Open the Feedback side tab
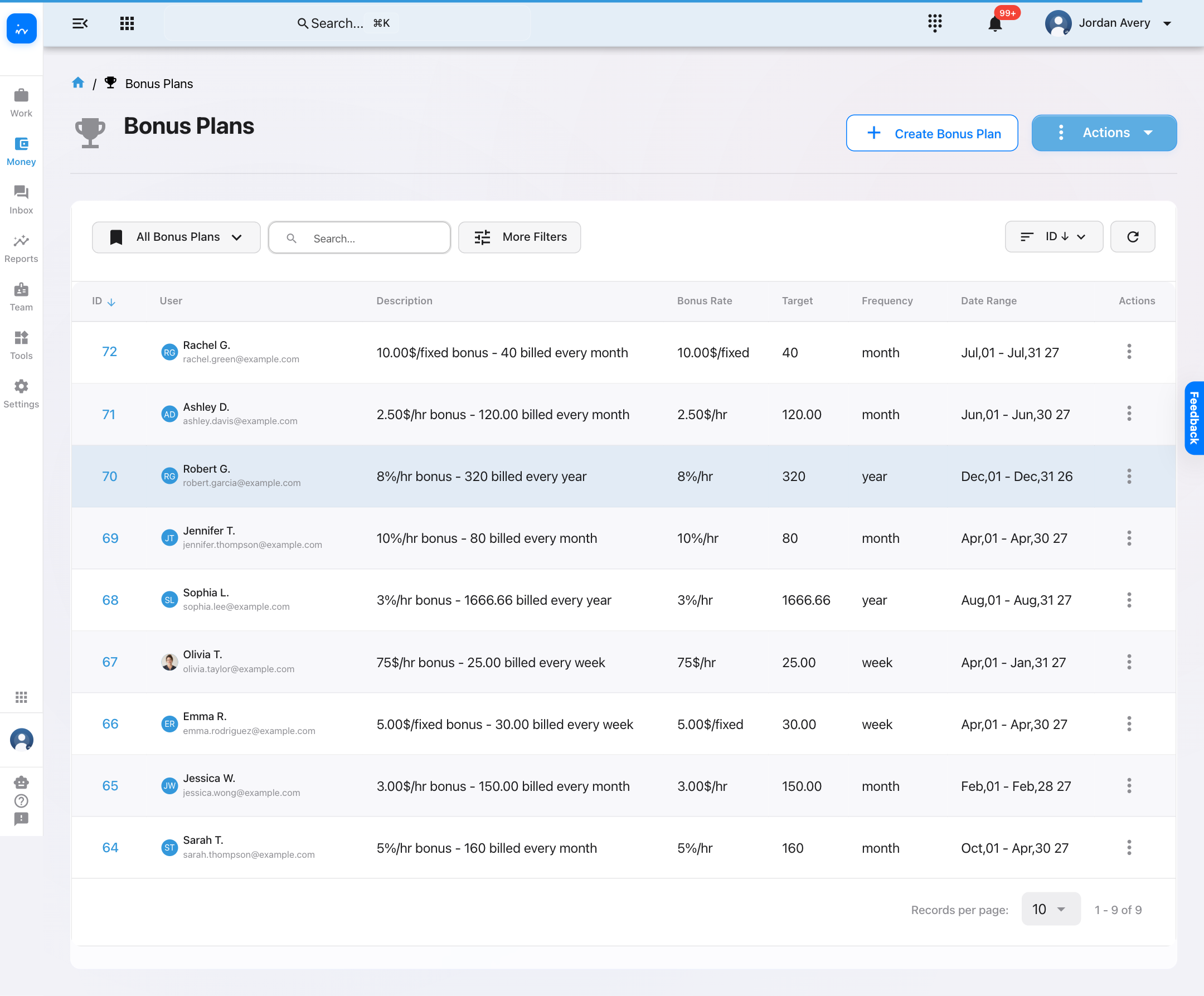The width and height of the screenshot is (1204, 996). click(1193, 418)
